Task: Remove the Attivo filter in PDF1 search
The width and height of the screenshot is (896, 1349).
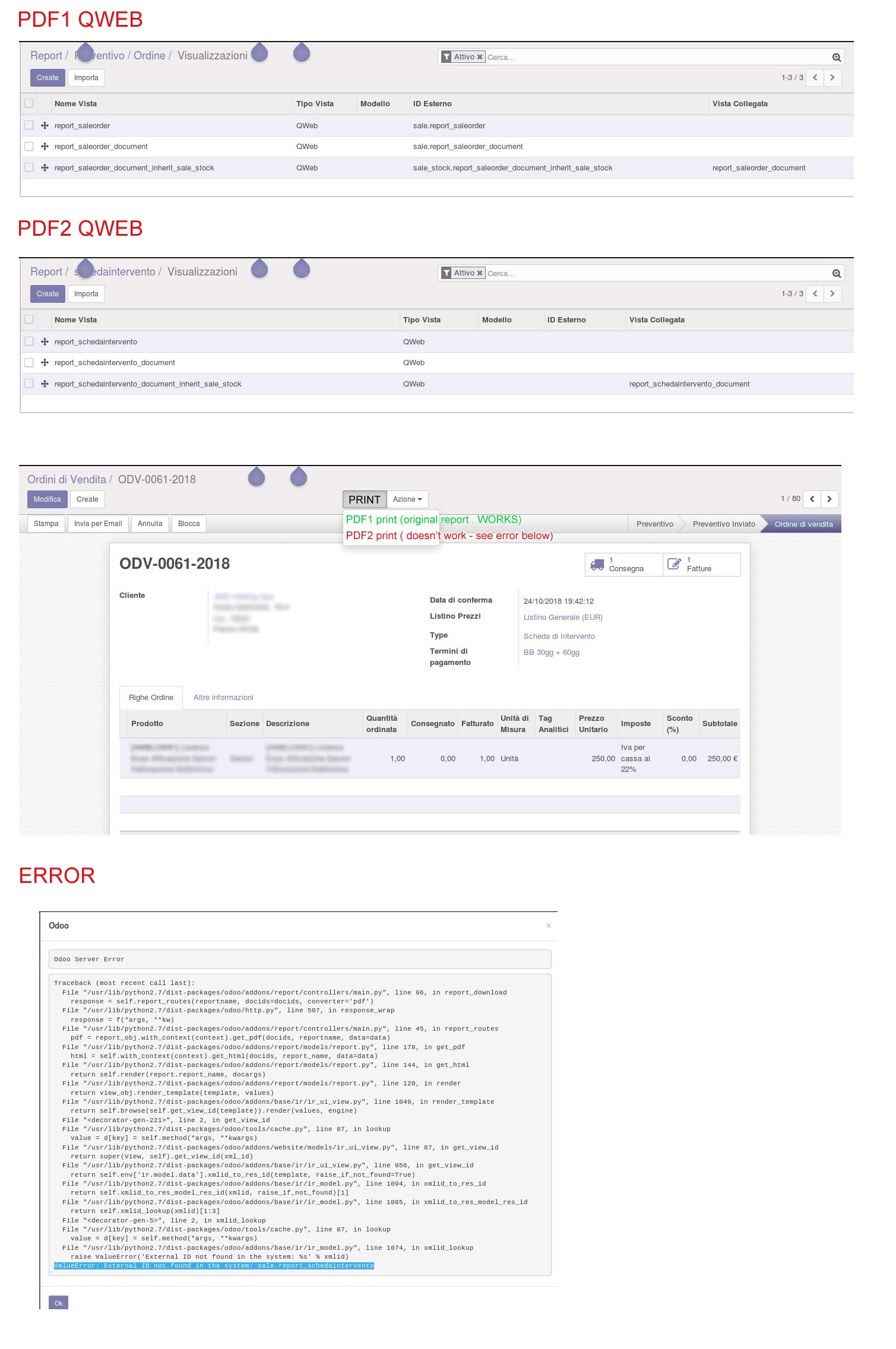Action: tap(480, 57)
